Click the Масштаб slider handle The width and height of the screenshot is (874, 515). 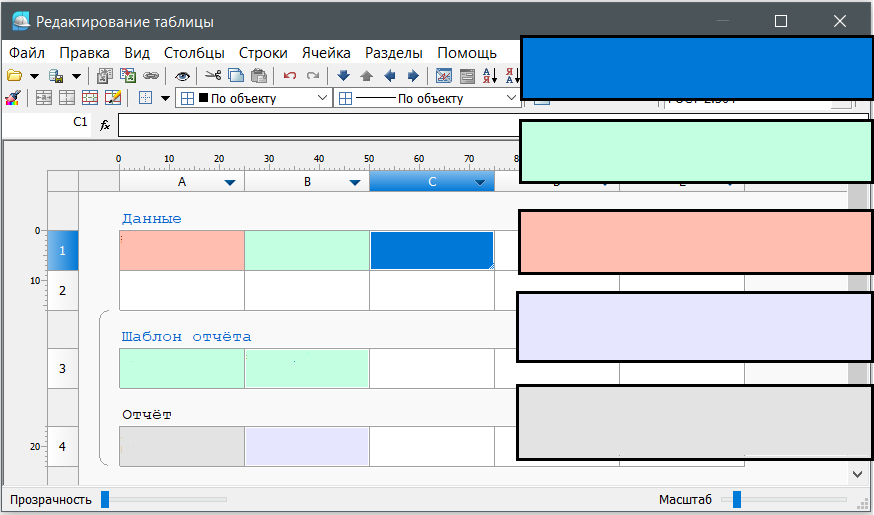[x=737, y=499]
